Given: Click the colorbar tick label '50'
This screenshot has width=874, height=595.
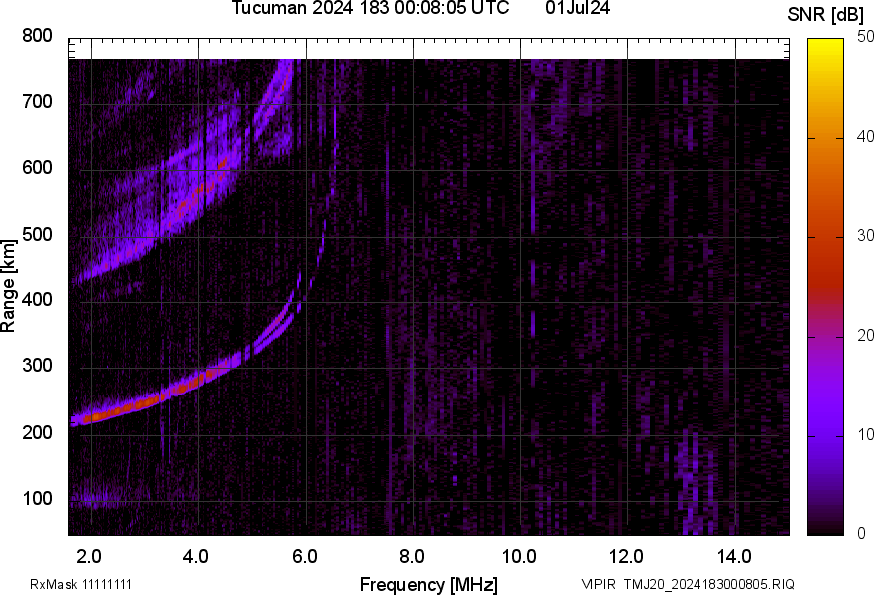Looking at the screenshot, I should (x=865, y=37).
